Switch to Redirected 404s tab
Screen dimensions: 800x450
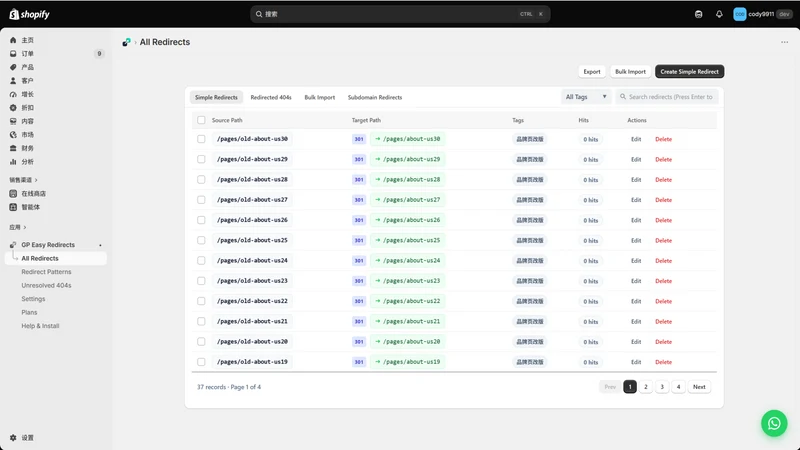271,97
